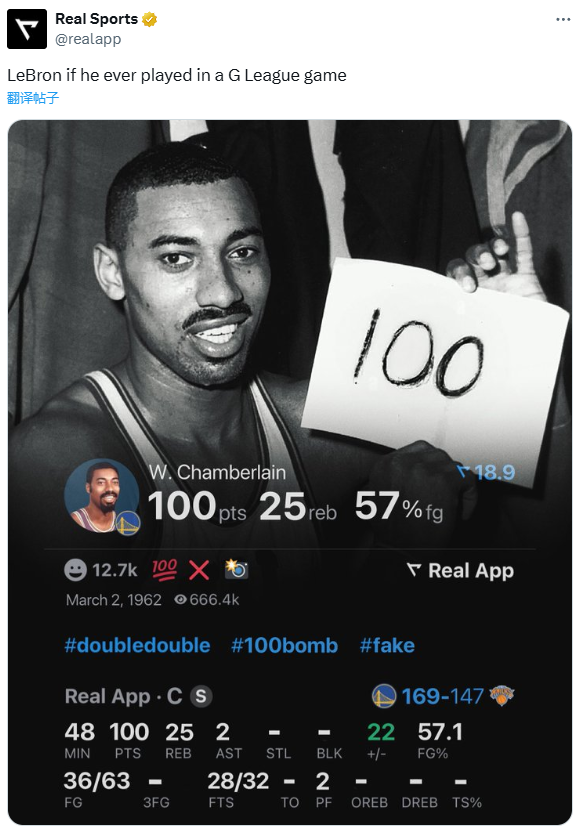
Task: Click the blue 18.9 rating score
Action: click(486, 472)
